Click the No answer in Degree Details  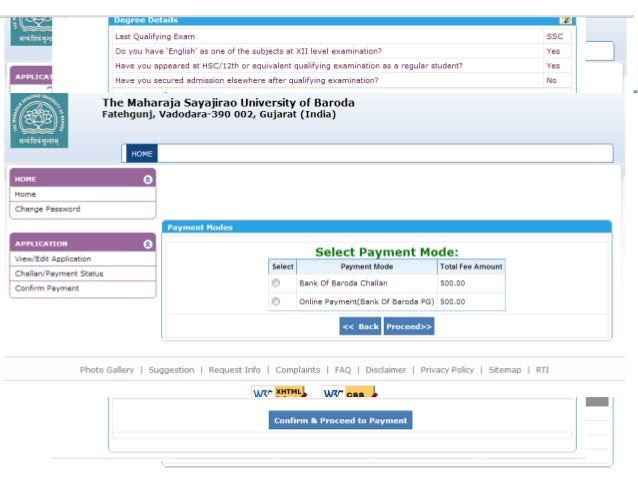click(551, 81)
